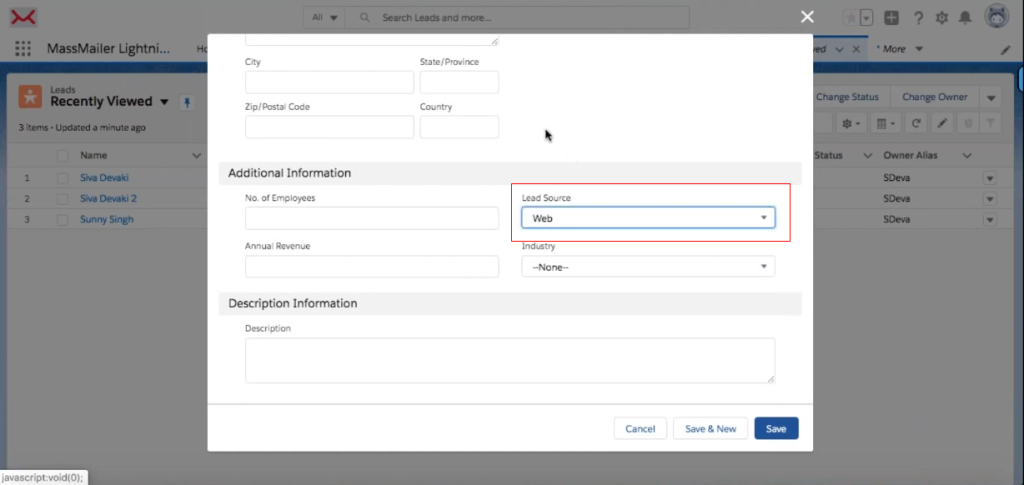Open the search scope All dropdown
Viewport: 1024px width, 485px height.
point(325,18)
